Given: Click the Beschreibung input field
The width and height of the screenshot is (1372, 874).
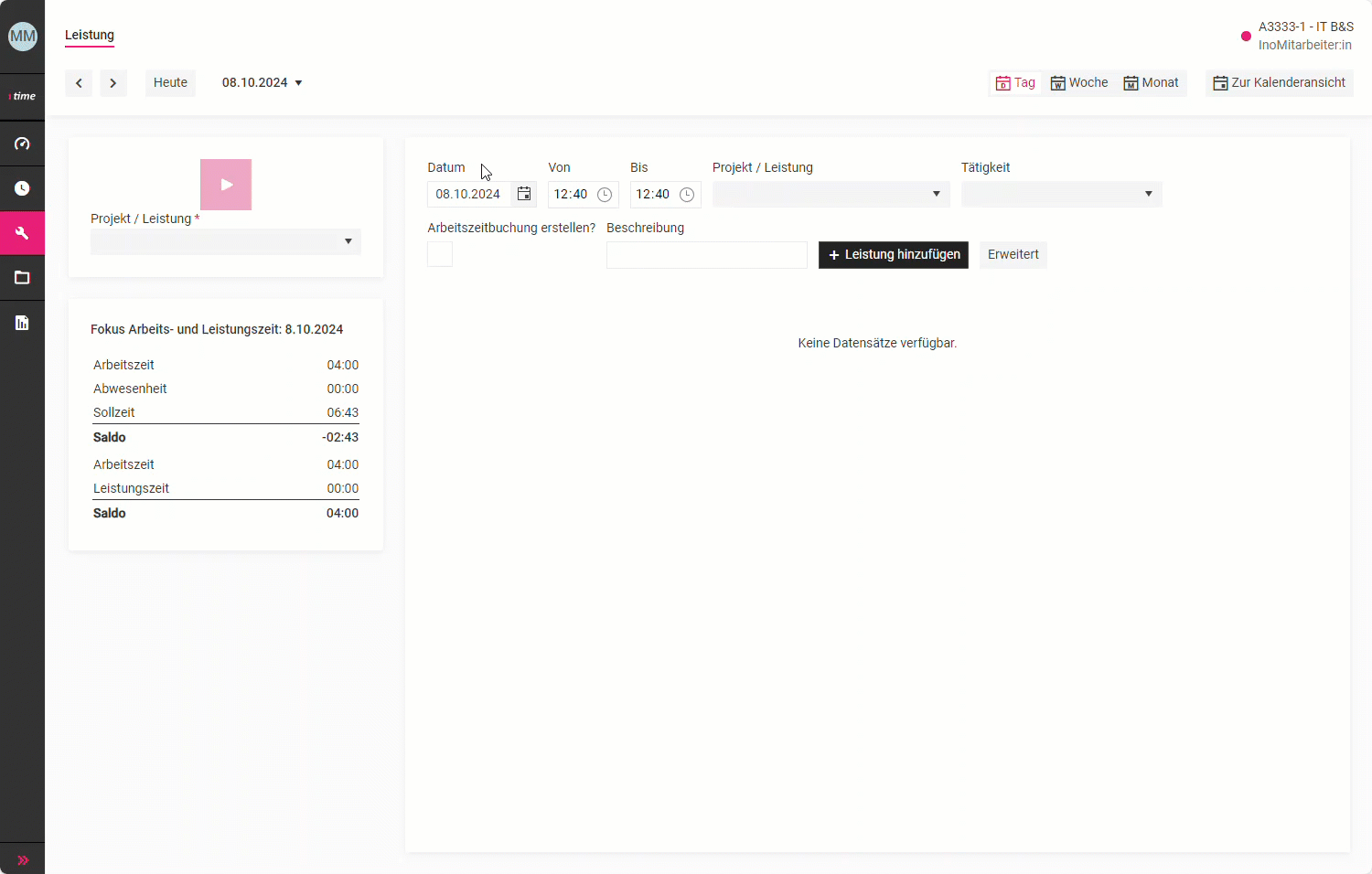Looking at the screenshot, I should pos(706,255).
